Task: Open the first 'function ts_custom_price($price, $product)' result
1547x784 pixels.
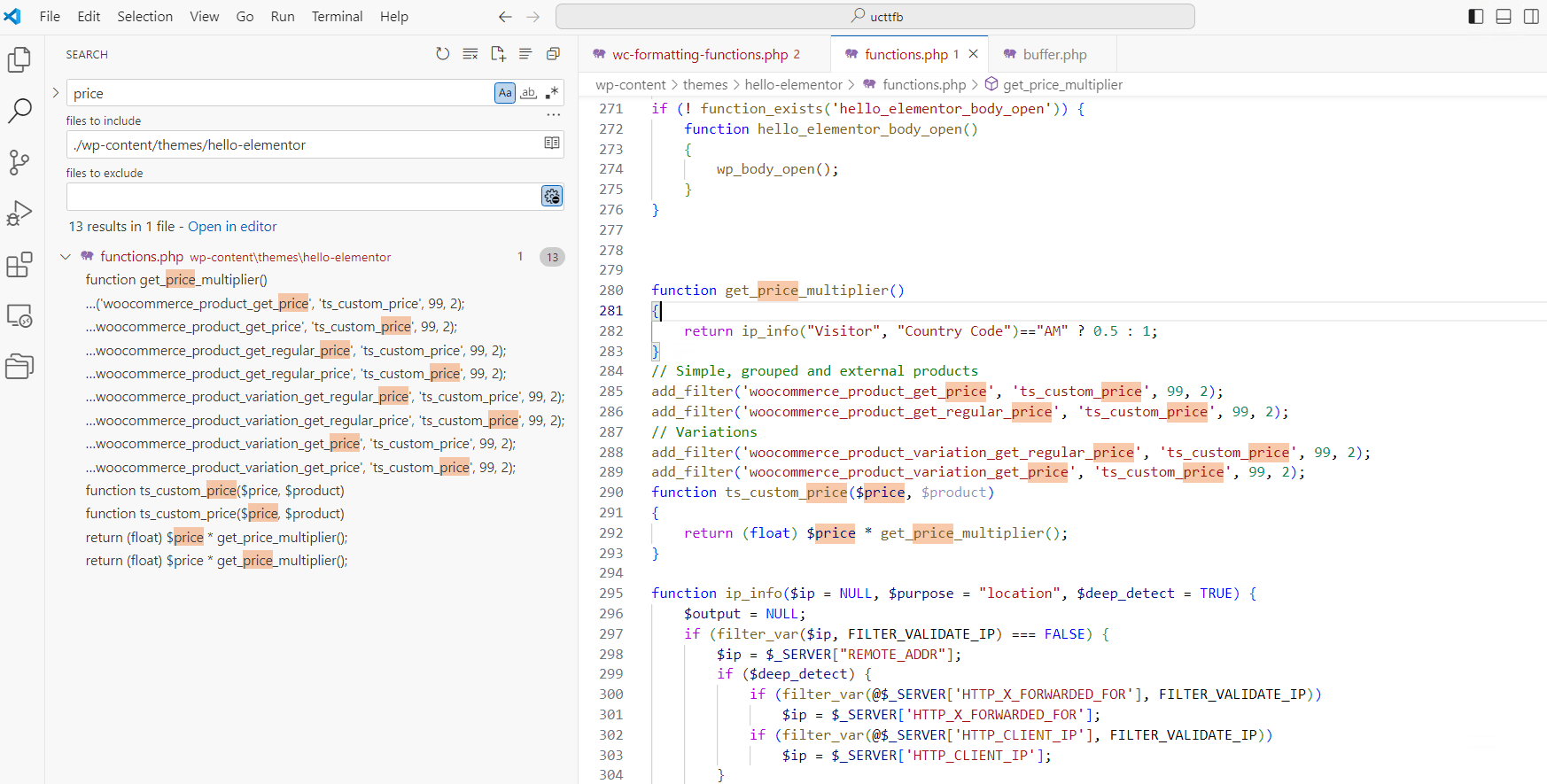Action: coord(215,491)
